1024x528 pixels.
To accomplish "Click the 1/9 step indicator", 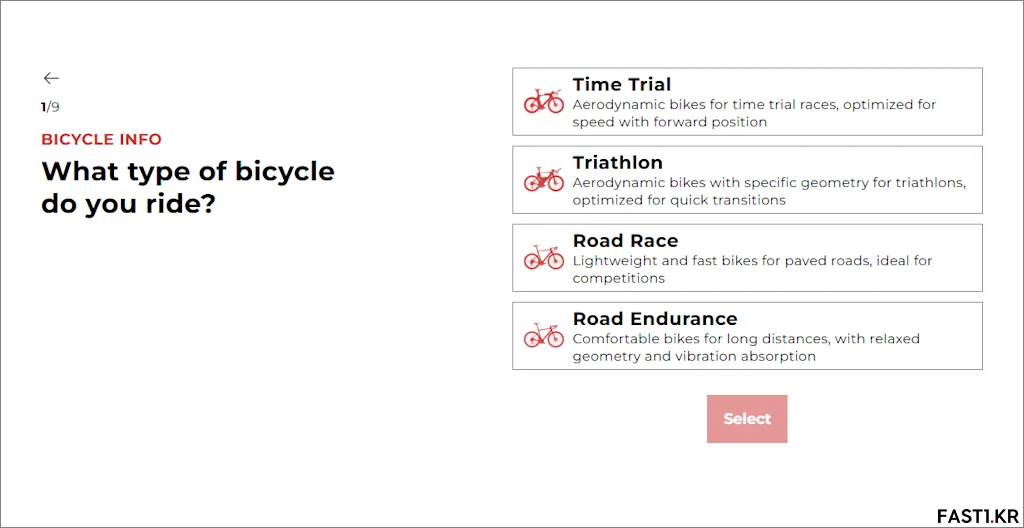I will click(50, 107).
